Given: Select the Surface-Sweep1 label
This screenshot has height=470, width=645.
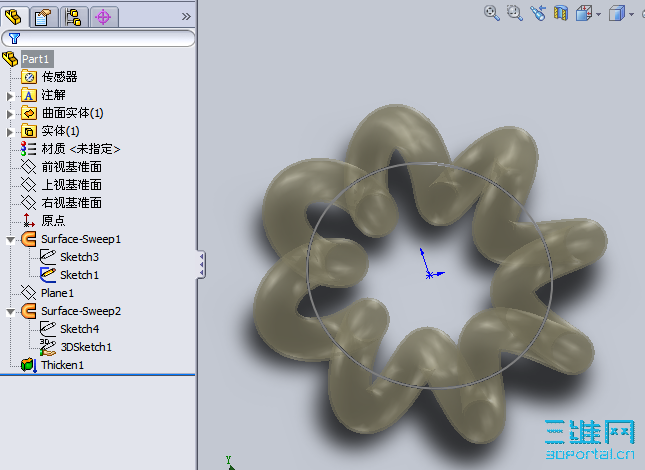Looking at the screenshot, I should click(81, 239).
